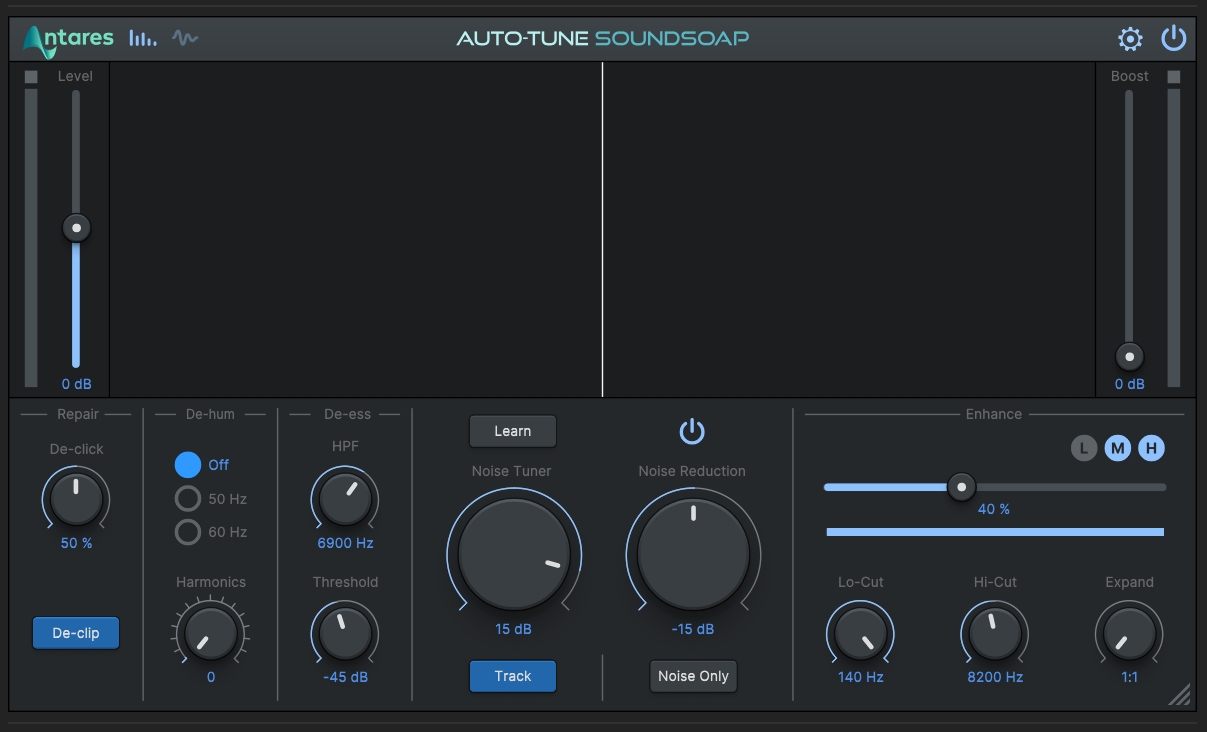Click the 0 dB value under Boost
The height and width of the screenshot is (732, 1207).
point(1130,384)
